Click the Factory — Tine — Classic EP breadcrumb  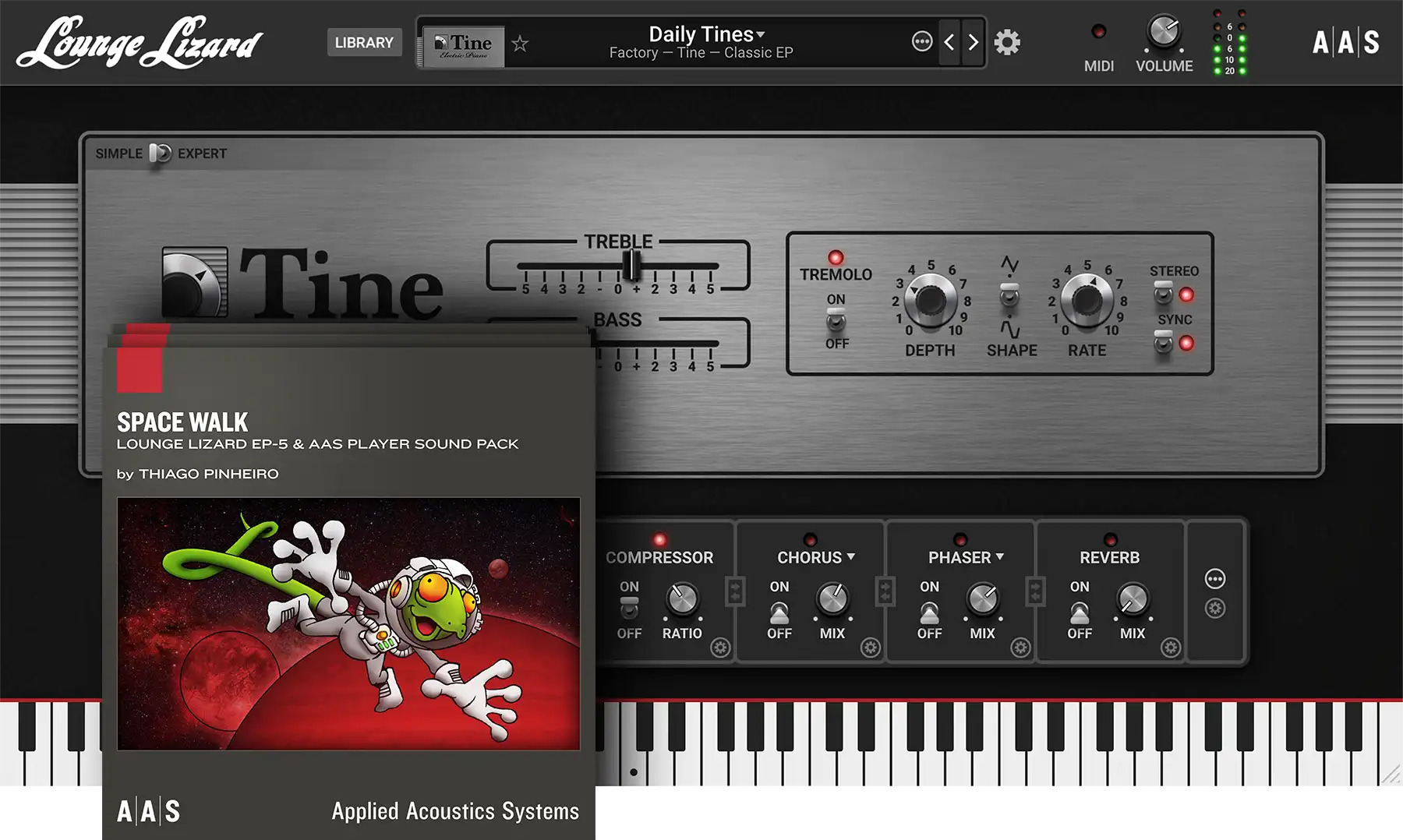[x=701, y=53]
